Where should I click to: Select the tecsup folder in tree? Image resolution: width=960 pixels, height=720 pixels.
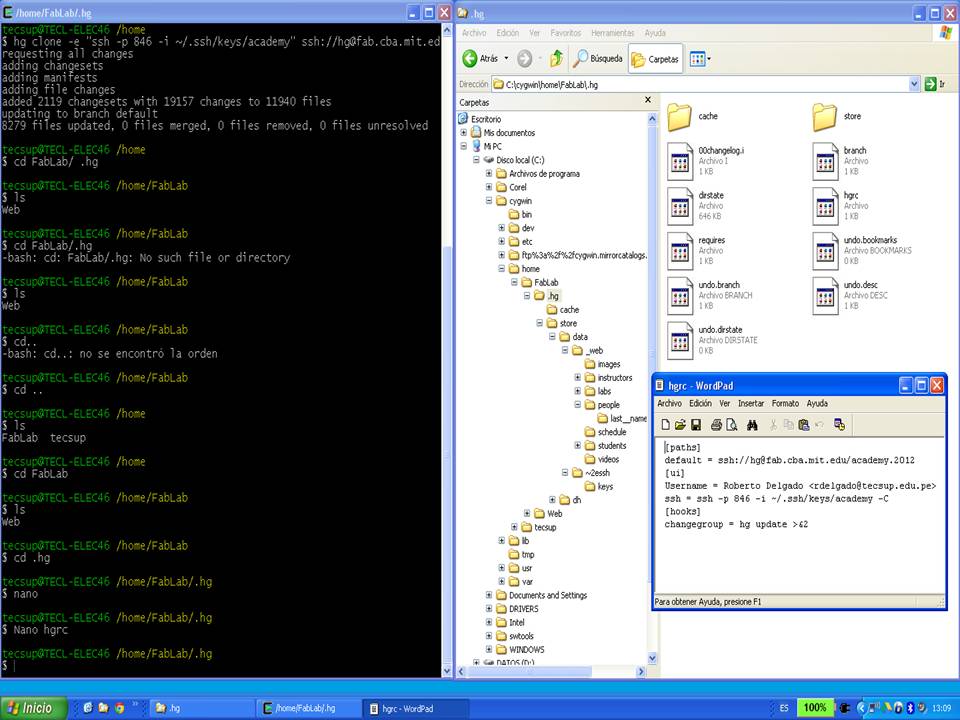click(539, 527)
